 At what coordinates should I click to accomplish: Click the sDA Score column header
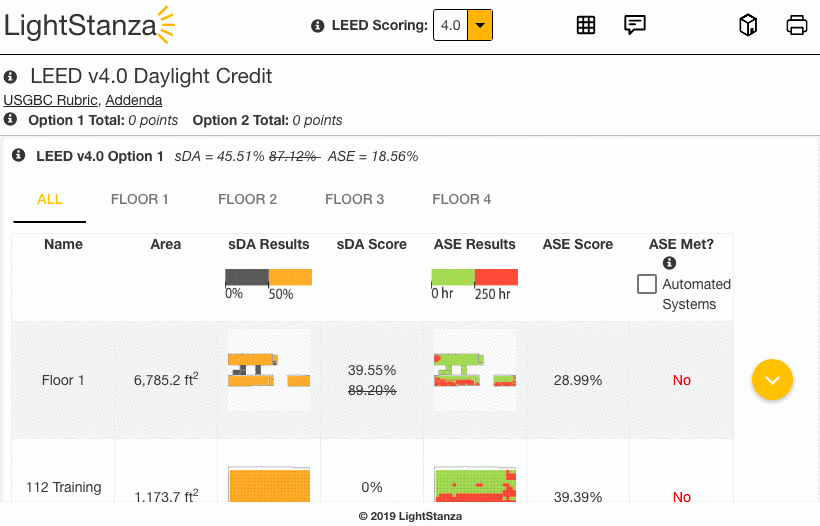372,244
